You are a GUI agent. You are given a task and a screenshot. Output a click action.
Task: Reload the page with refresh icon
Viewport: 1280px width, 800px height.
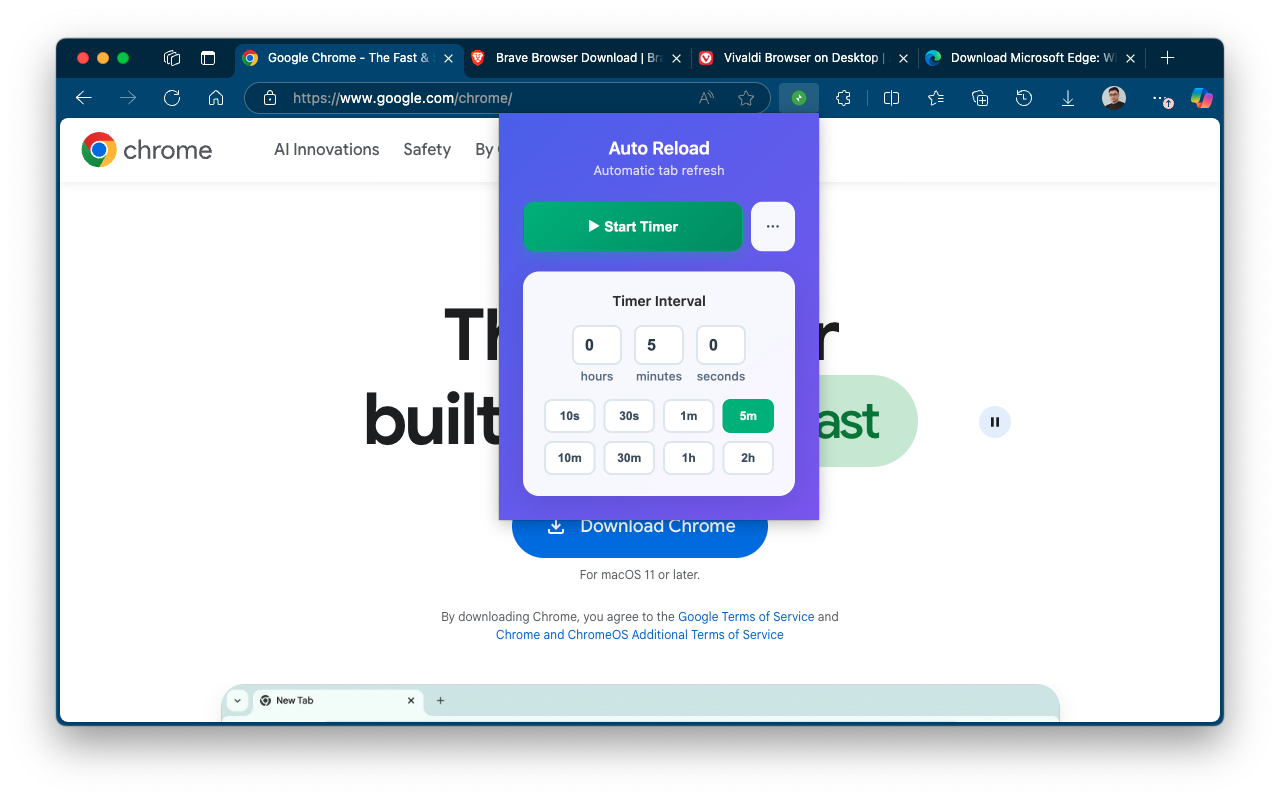pos(172,98)
